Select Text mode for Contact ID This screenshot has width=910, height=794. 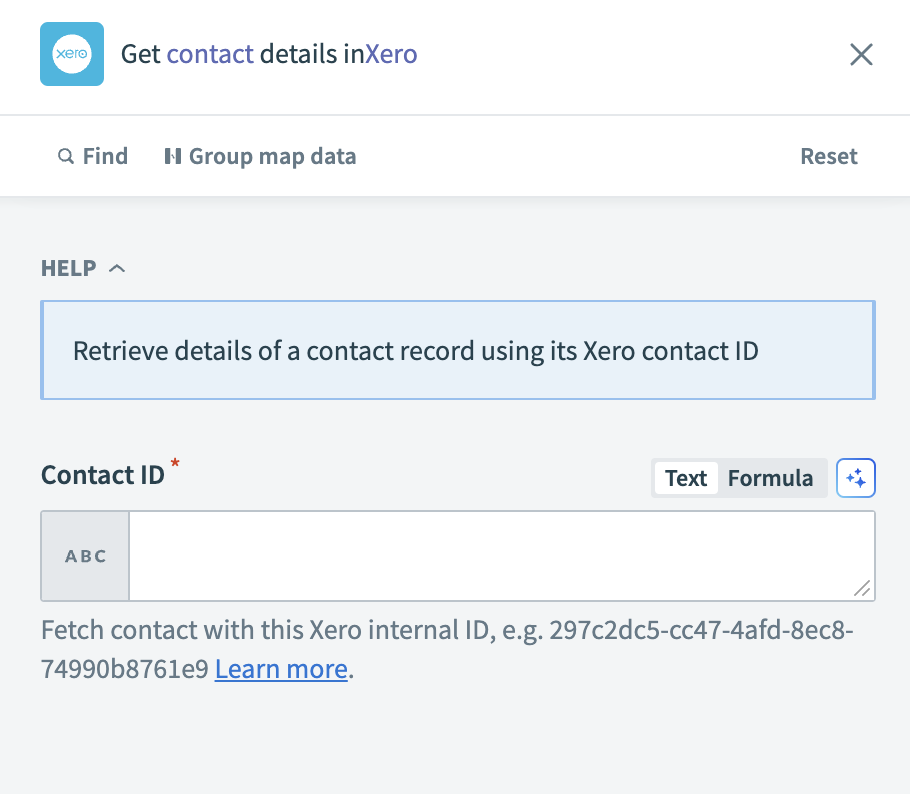tap(685, 478)
